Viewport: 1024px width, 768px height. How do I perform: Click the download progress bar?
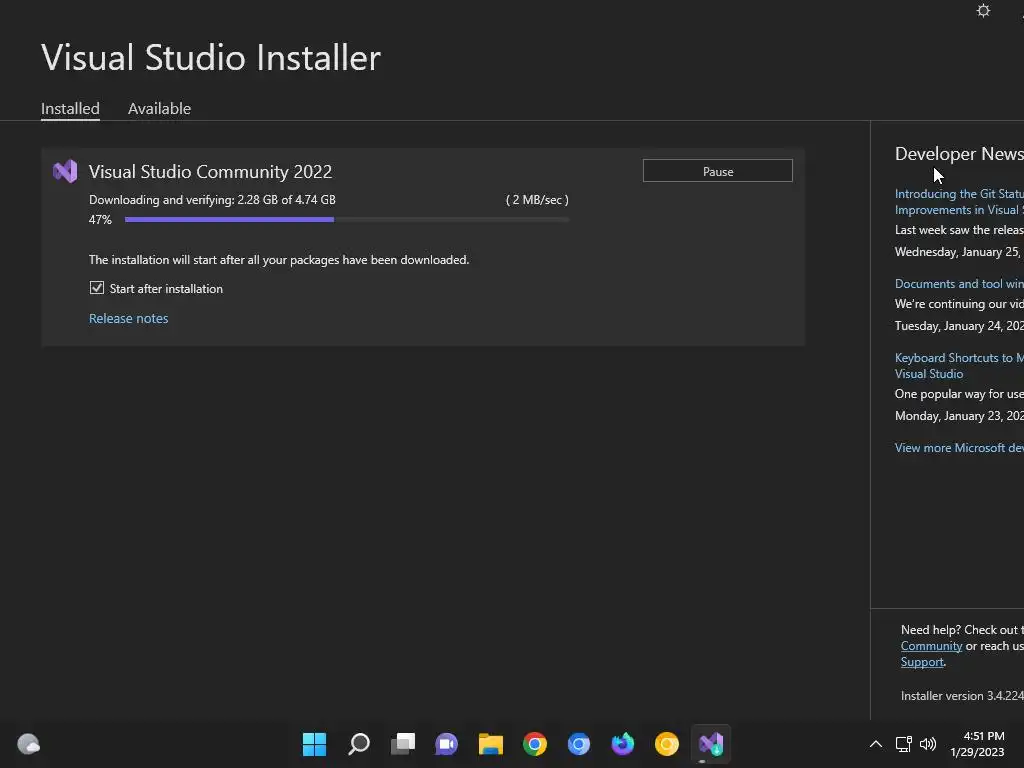pyautogui.click(x=347, y=219)
